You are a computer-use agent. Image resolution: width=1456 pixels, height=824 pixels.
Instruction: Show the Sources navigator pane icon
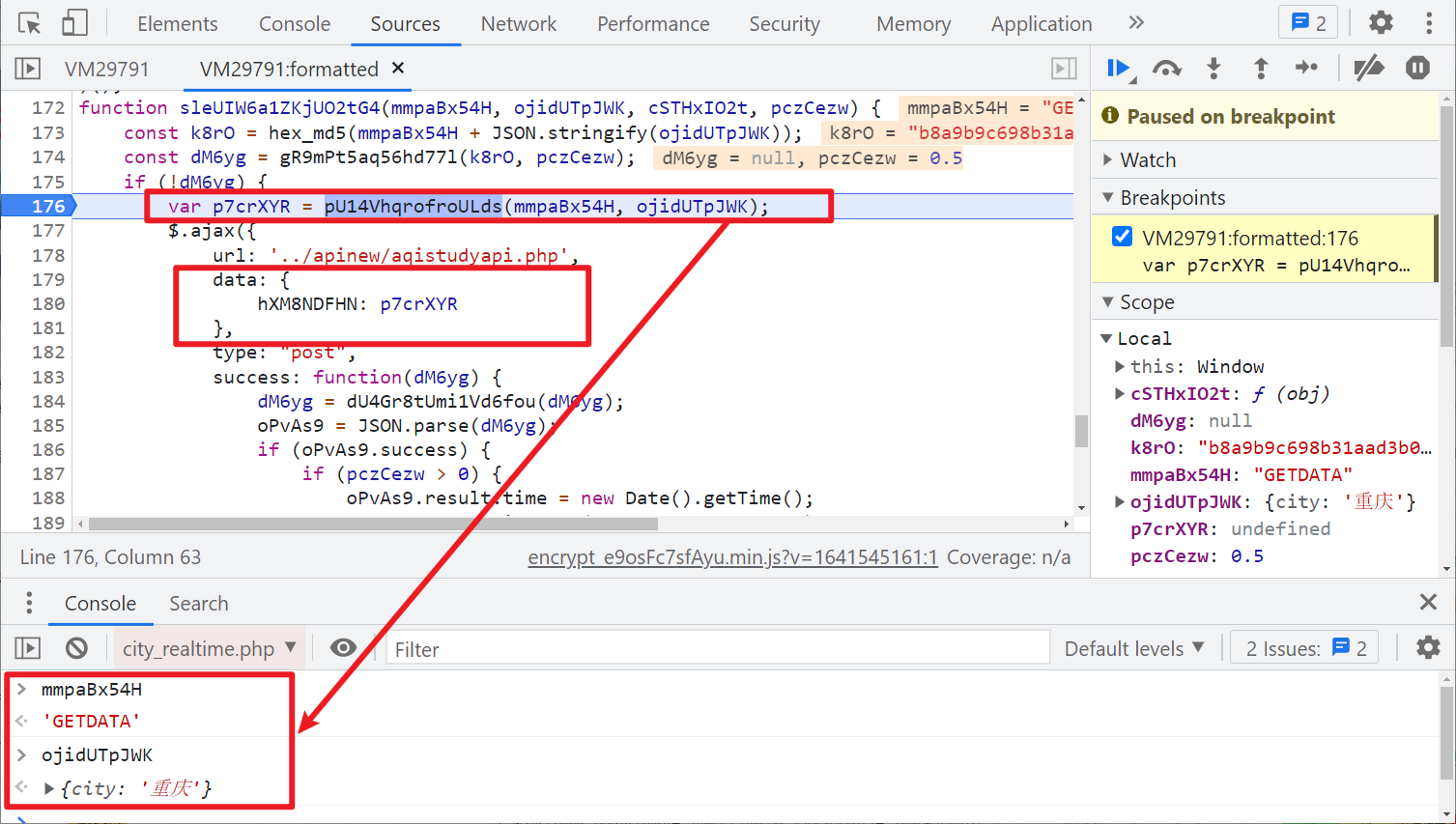(28, 69)
